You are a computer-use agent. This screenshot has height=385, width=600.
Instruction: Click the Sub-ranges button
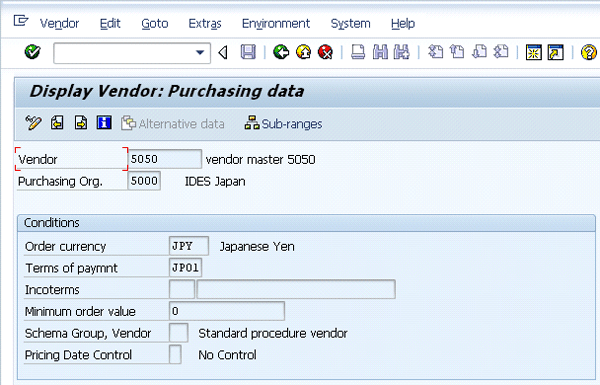point(284,124)
